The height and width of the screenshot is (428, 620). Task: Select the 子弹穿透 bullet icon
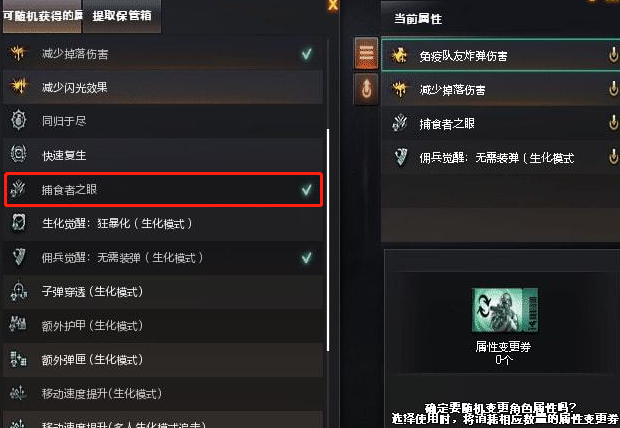(19, 291)
